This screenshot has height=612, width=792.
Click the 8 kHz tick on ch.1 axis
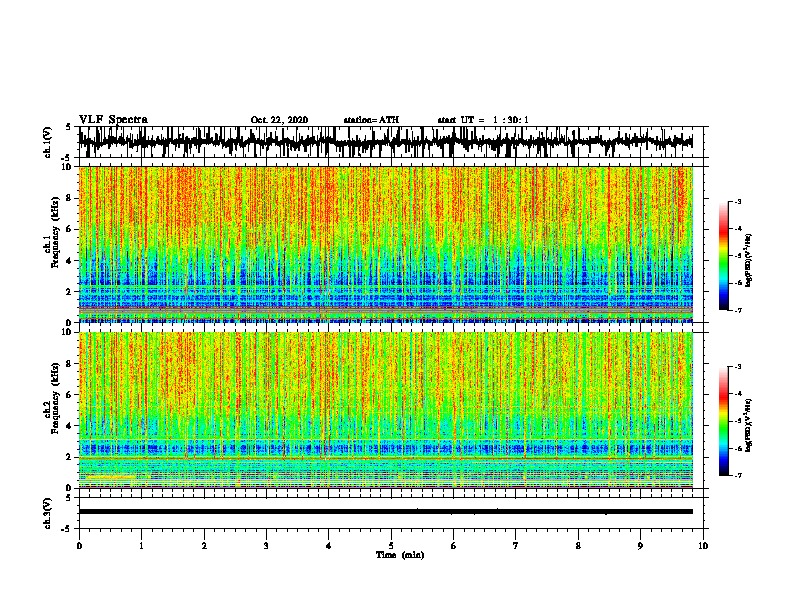pyautogui.click(x=70, y=198)
